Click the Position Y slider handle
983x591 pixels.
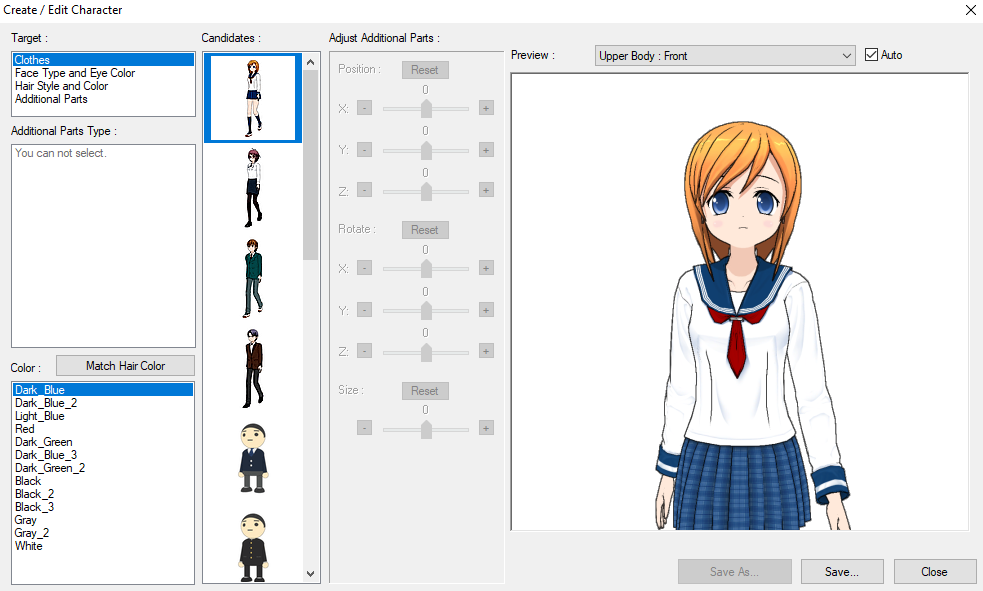426,150
